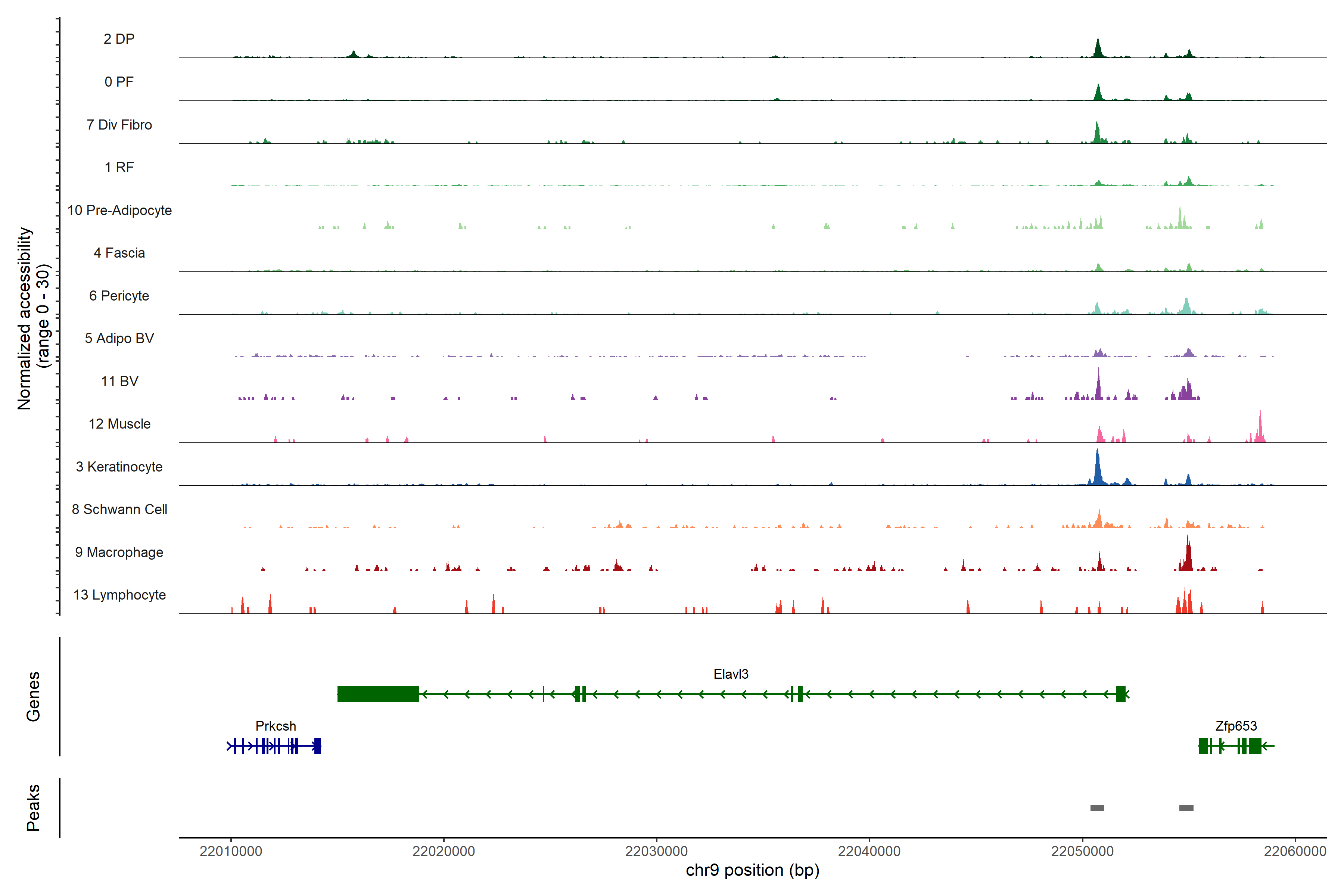
Task: Click the 22030000 x-axis tick label
Action: pyautogui.click(x=656, y=851)
